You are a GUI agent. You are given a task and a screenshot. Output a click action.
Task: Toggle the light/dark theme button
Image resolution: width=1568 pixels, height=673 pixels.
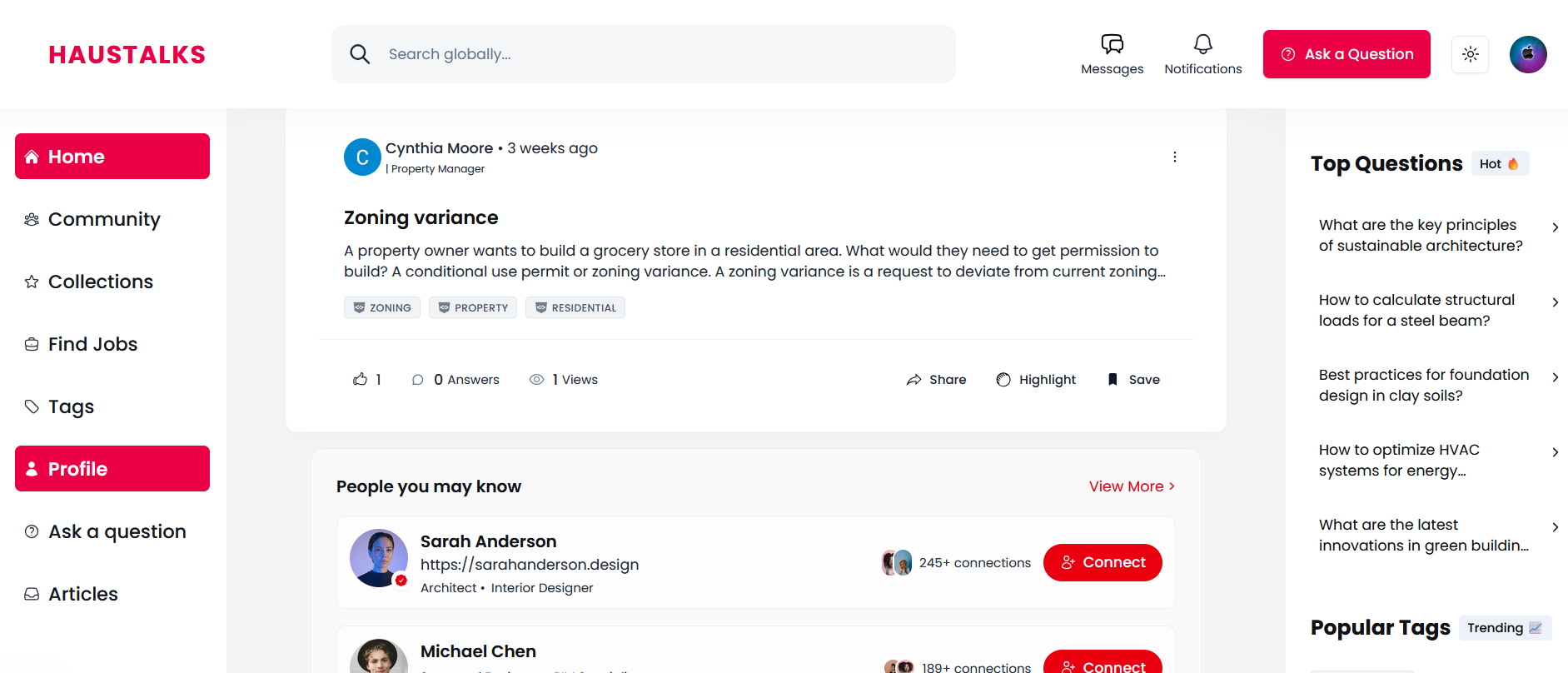click(1470, 54)
